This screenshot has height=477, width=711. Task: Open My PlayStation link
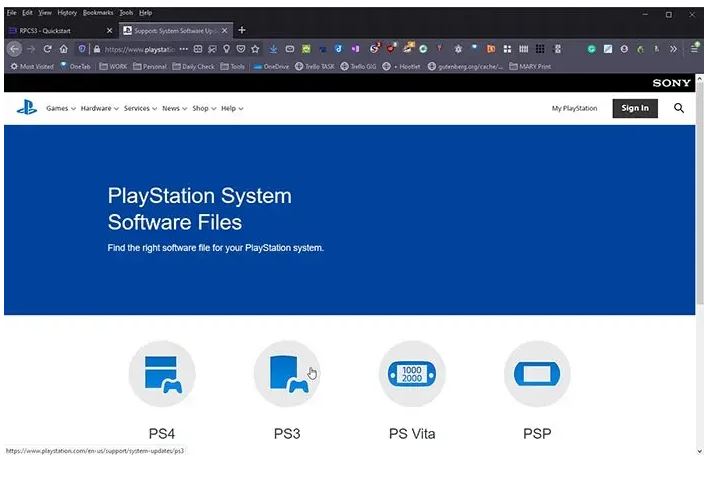click(x=574, y=108)
